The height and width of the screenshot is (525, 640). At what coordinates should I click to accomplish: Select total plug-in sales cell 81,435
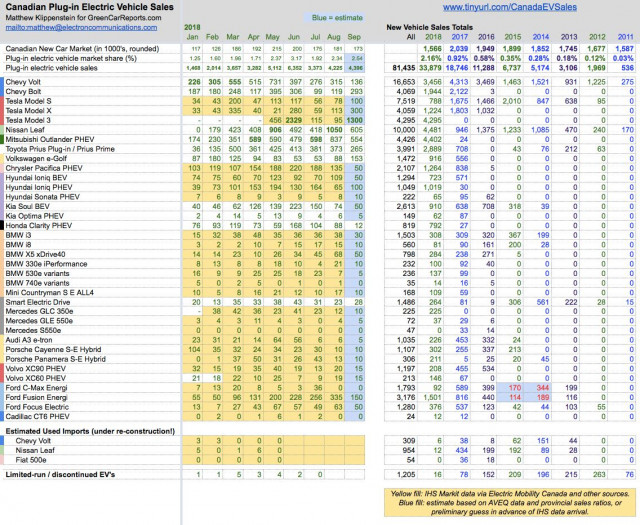(403, 68)
